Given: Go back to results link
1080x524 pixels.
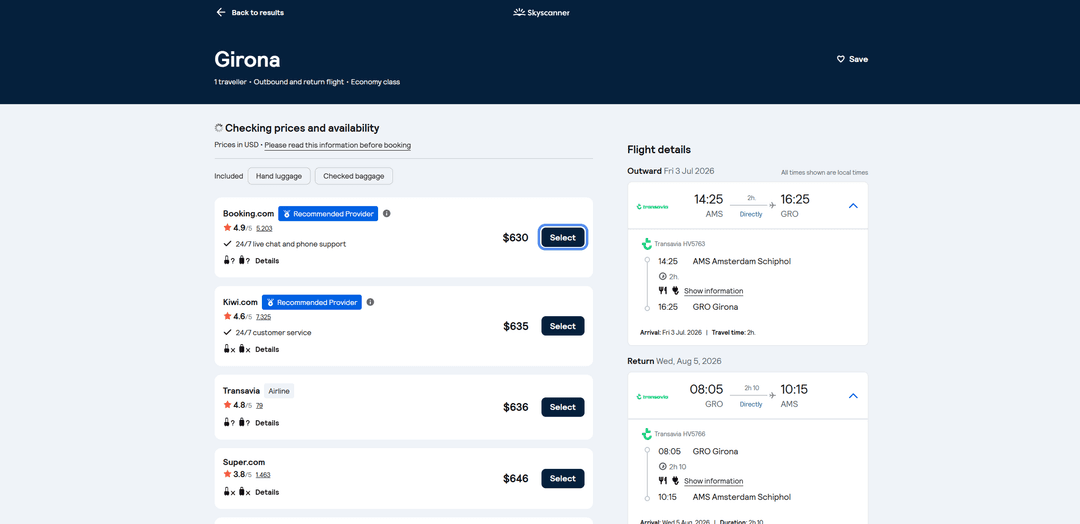Looking at the screenshot, I should pos(258,12).
